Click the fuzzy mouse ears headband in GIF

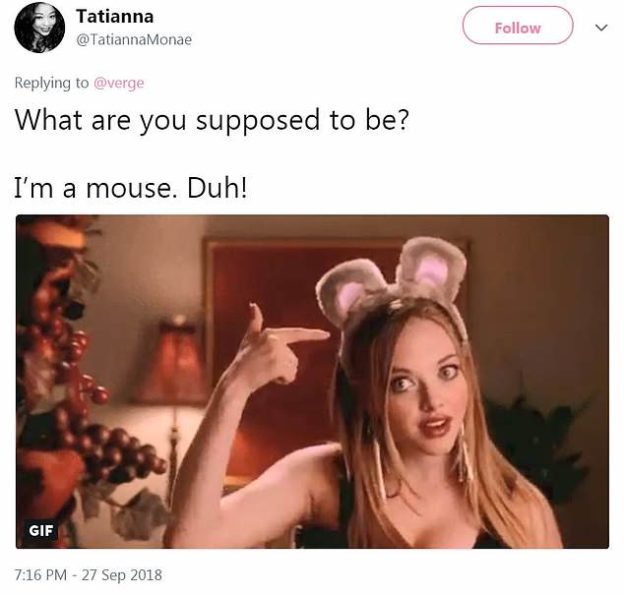click(x=392, y=279)
